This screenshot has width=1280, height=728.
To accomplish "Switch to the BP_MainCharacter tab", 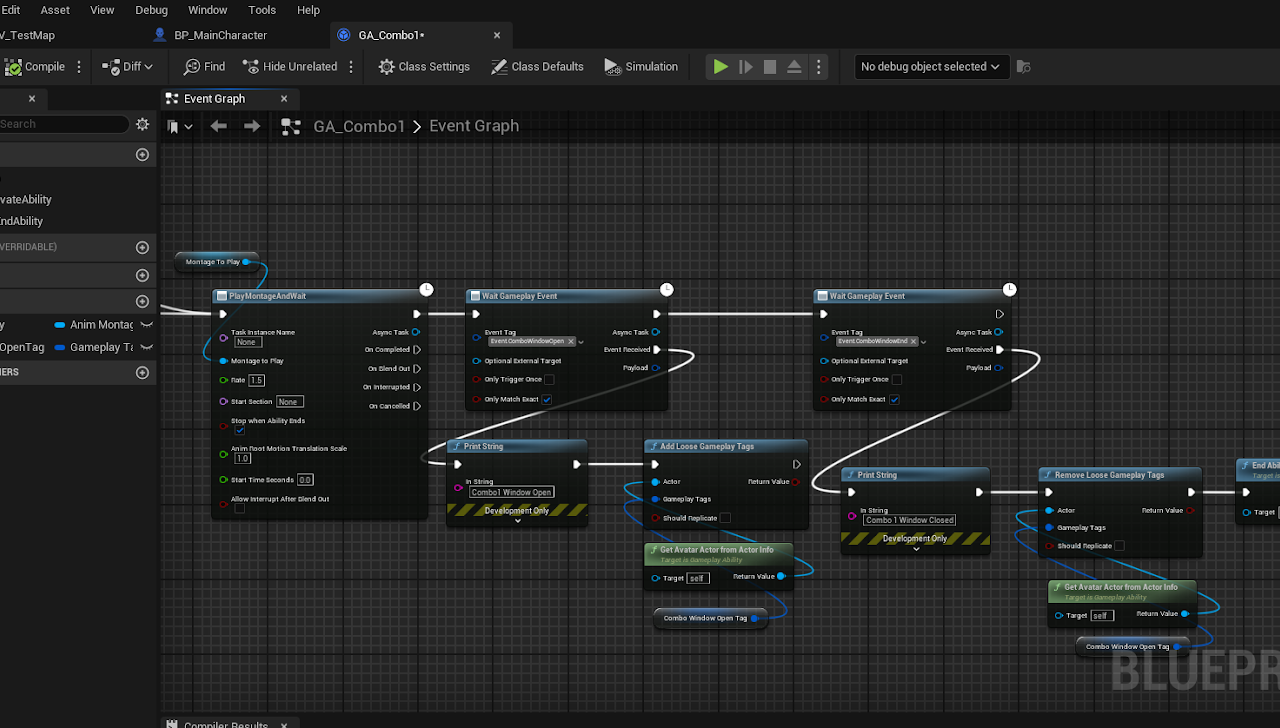I will 220,35.
